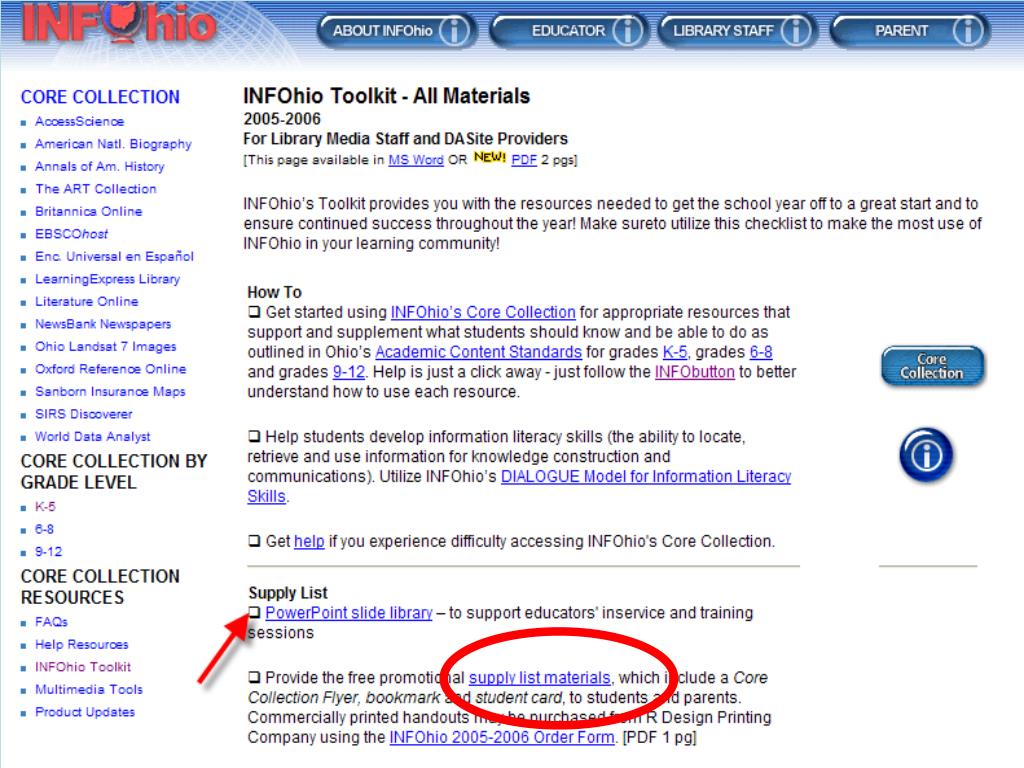The height and width of the screenshot is (768, 1024).
Task: Click the info icon on EDUCATOR button
Action: 628,31
